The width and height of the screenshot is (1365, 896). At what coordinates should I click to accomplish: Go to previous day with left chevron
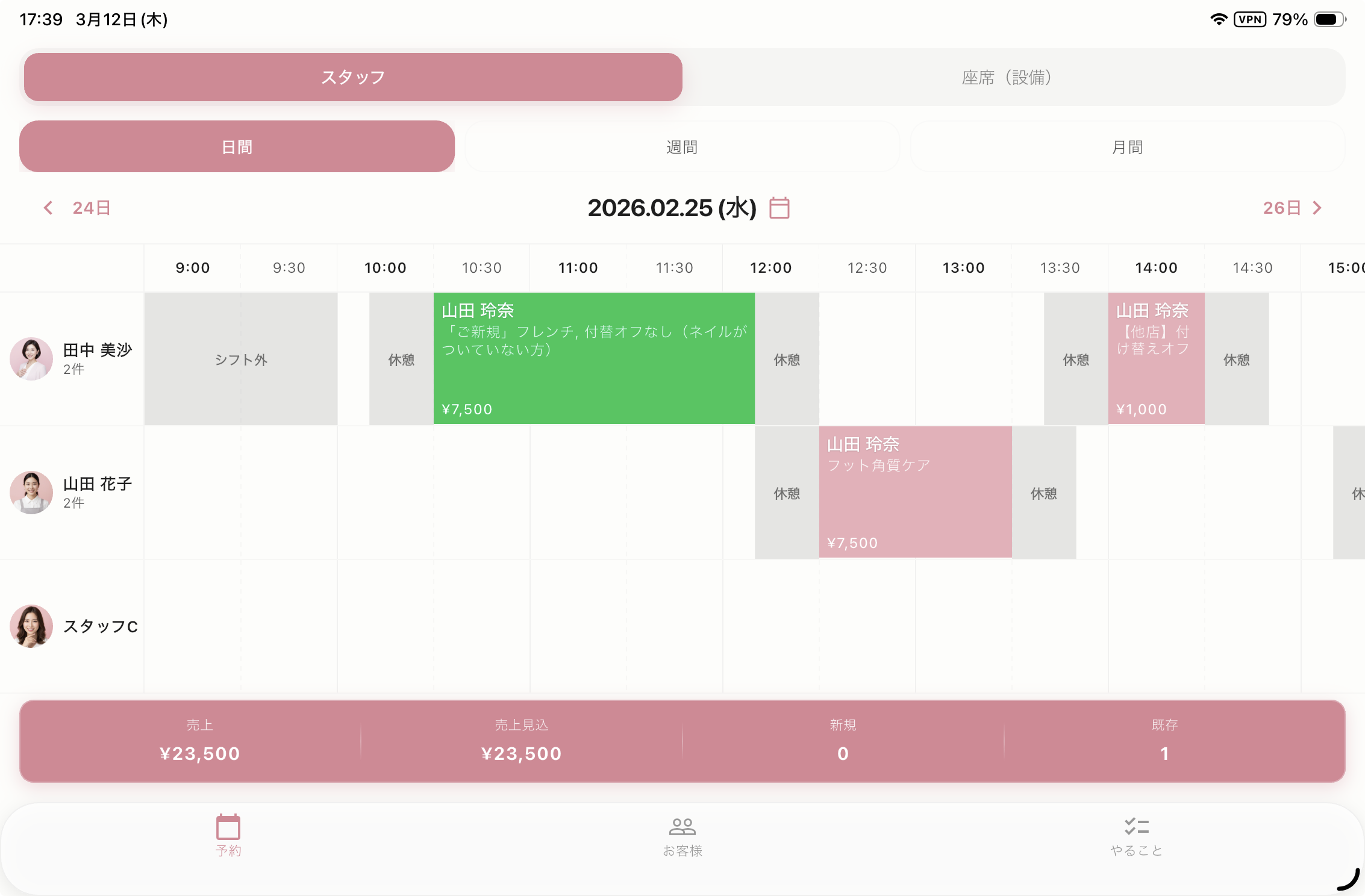tap(48, 208)
